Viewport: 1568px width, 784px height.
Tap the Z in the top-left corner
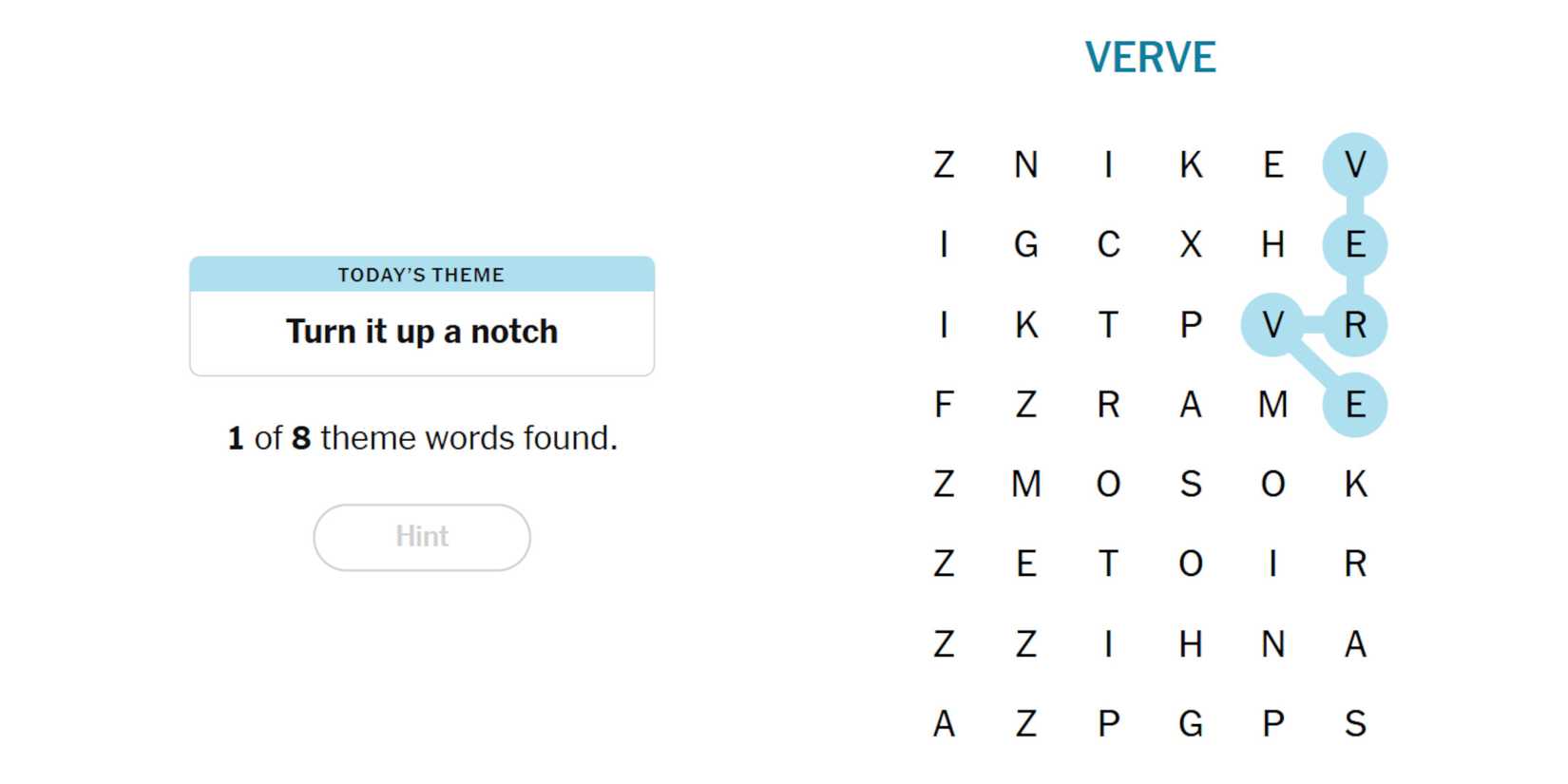944,165
